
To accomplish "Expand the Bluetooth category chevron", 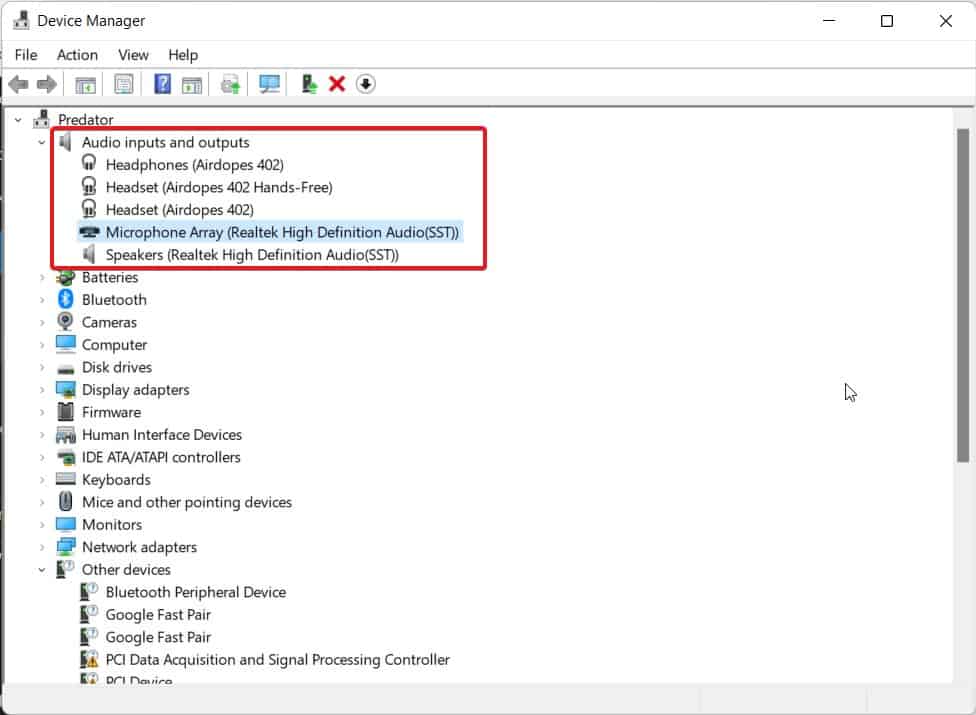I will 42,300.
